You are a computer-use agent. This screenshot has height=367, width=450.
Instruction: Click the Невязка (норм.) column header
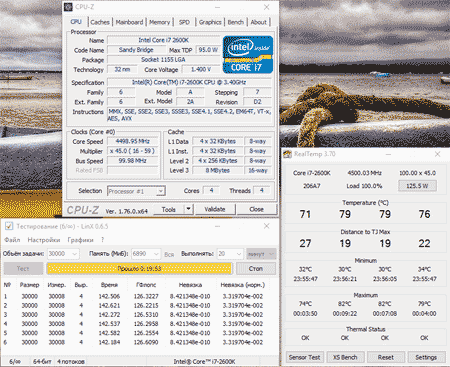coord(243,285)
